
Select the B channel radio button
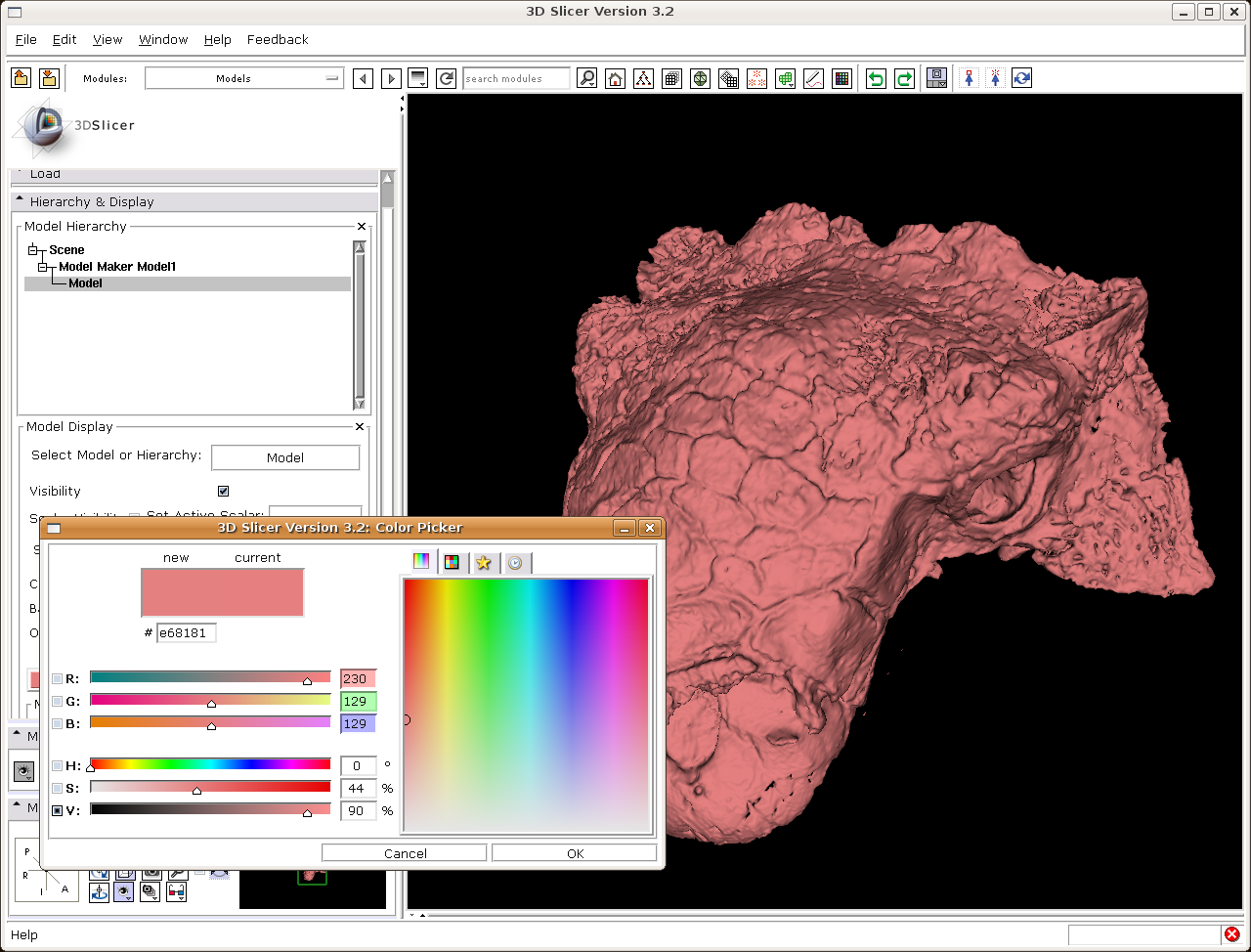[58, 723]
